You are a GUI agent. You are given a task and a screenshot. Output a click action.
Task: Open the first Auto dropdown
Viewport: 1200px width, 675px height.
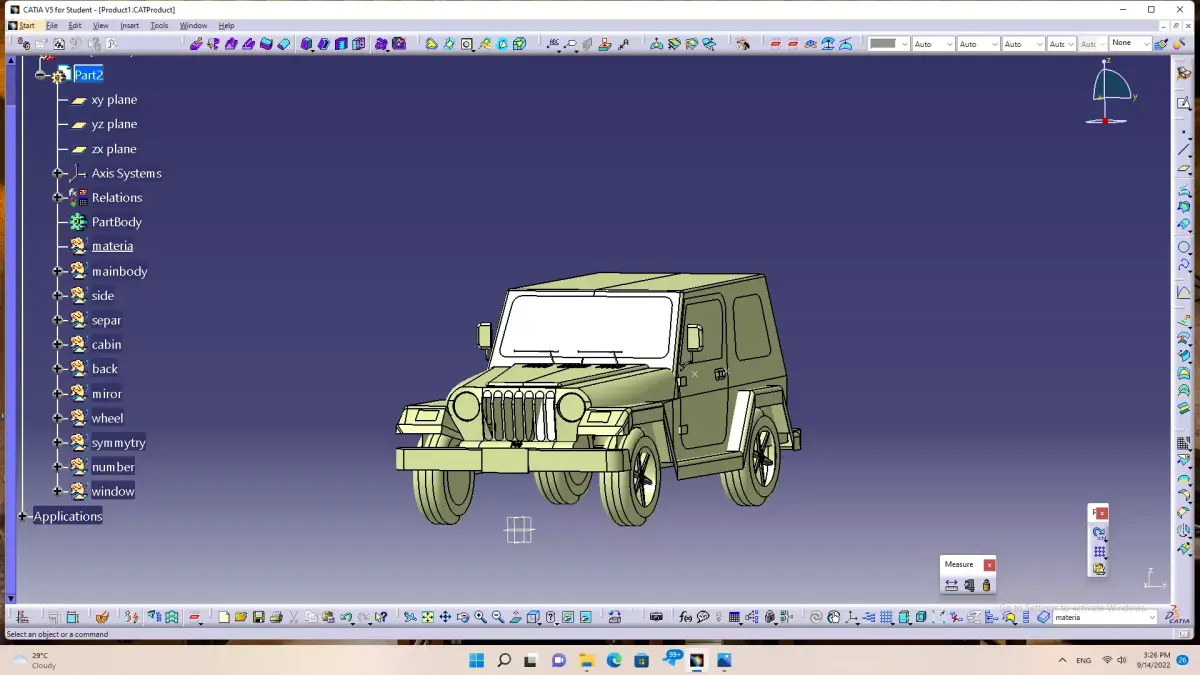948,44
